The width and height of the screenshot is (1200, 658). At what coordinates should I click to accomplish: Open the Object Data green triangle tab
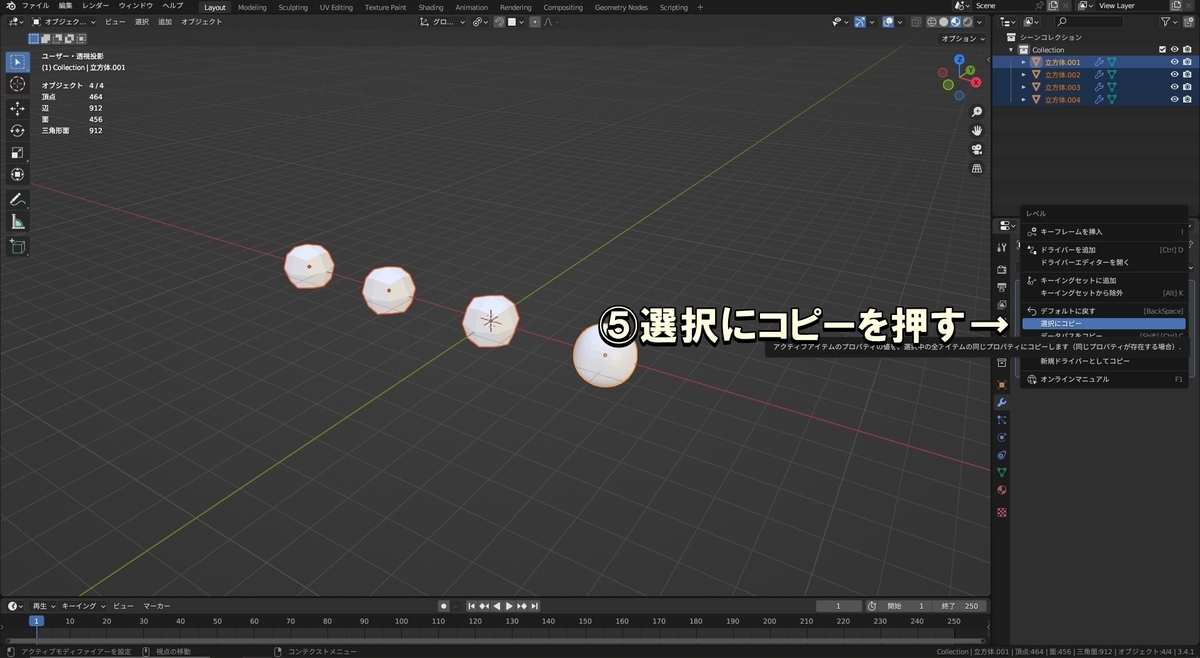[x=1001, y=472]
